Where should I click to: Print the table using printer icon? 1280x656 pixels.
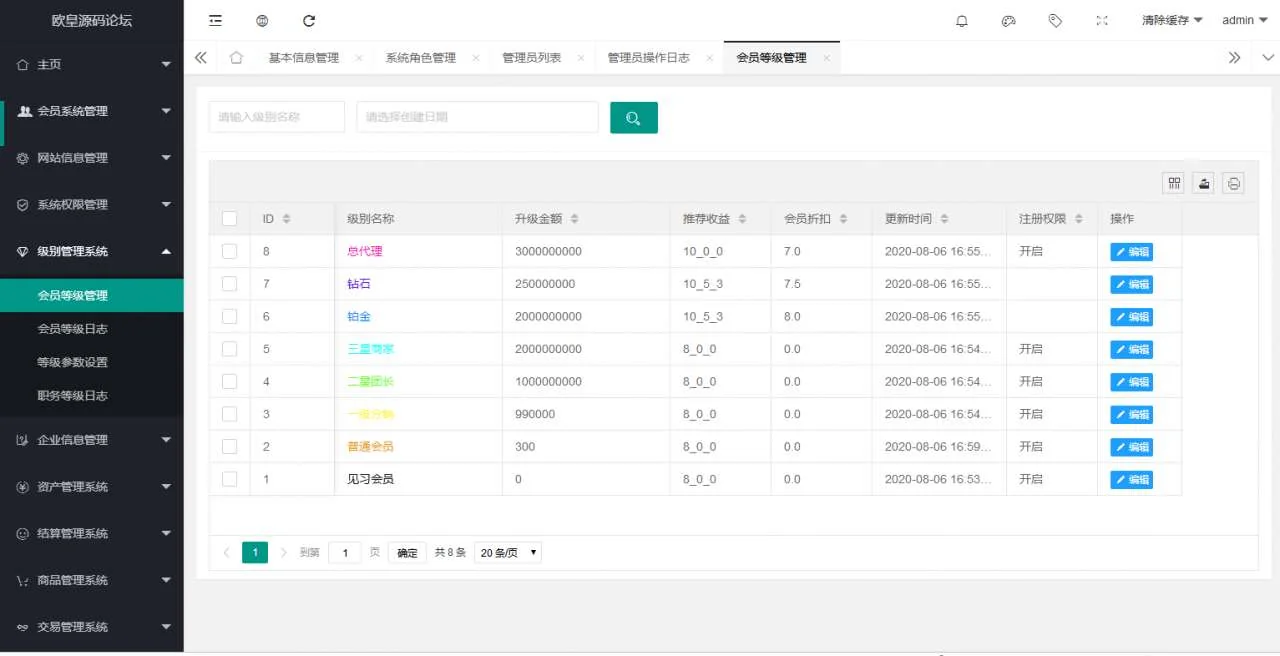(1234, 183)
